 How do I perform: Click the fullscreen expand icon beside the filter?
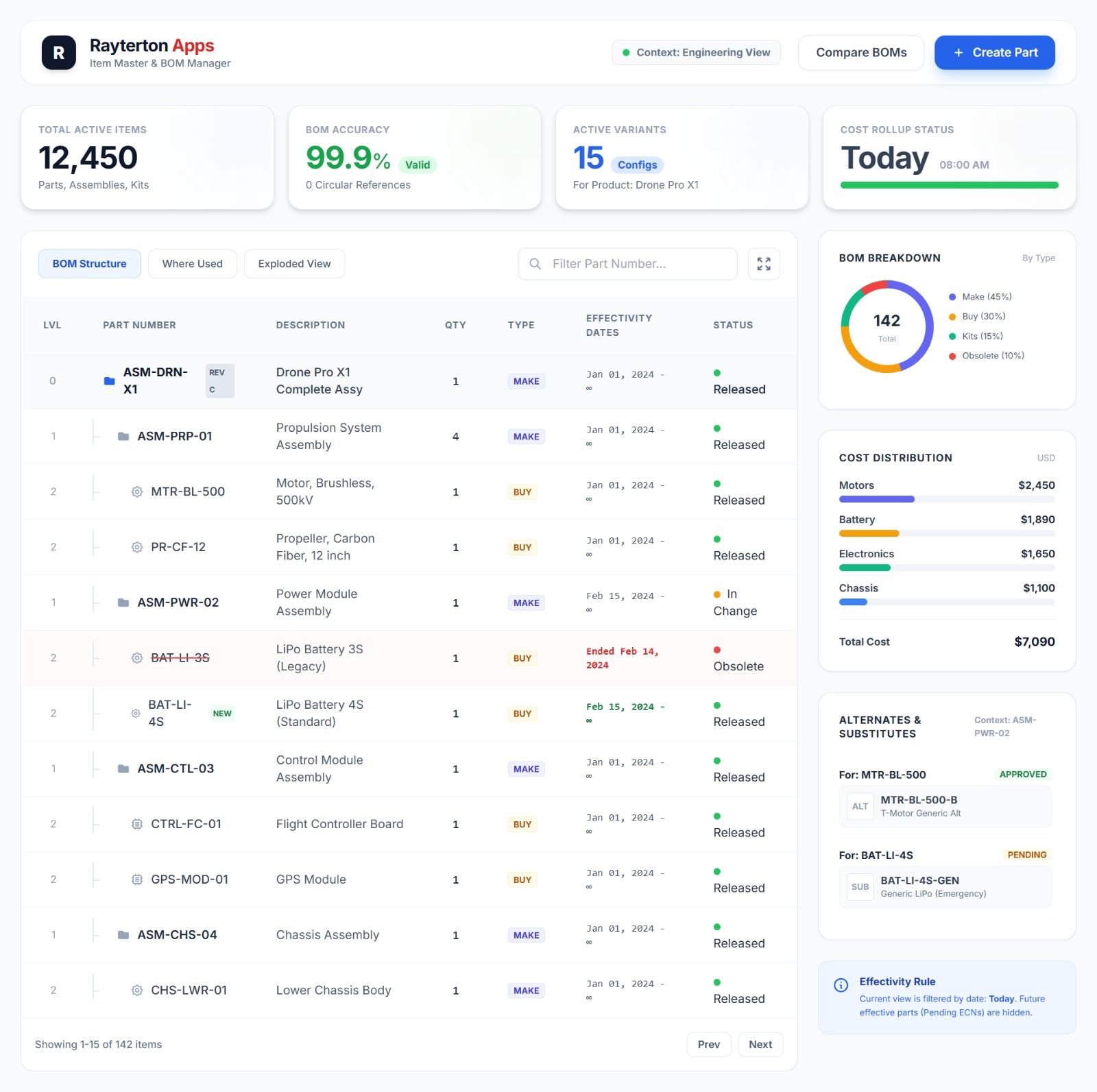[x=763, y=264]
